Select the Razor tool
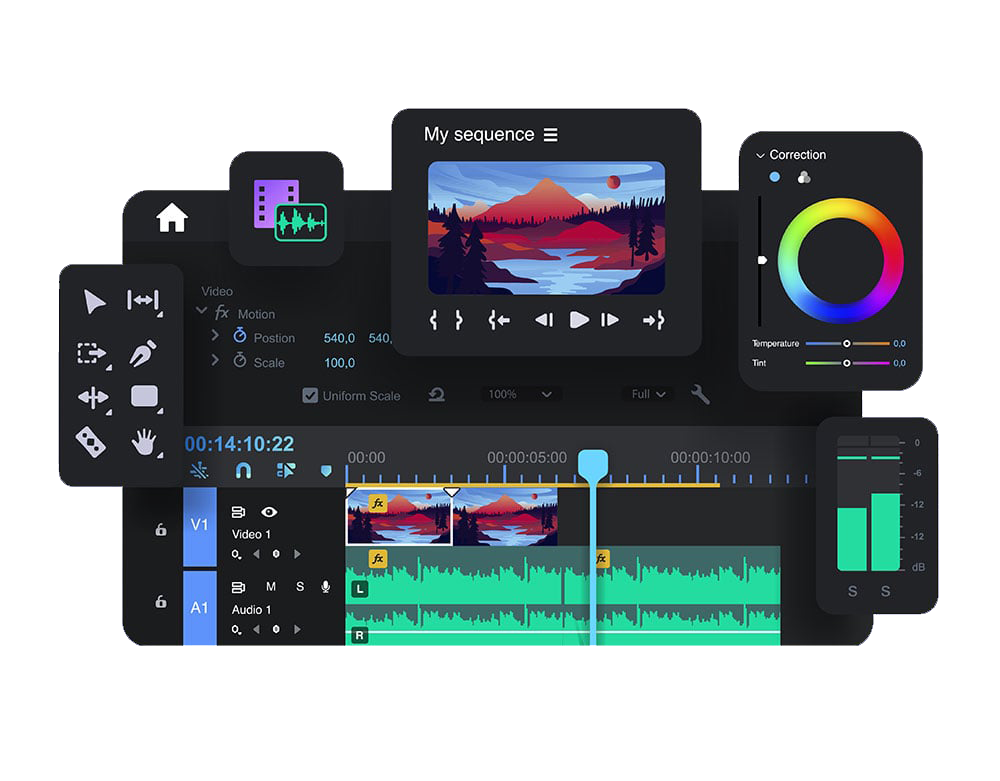The width and height of the screenshot is (1000, 781). tap(91, 441)
